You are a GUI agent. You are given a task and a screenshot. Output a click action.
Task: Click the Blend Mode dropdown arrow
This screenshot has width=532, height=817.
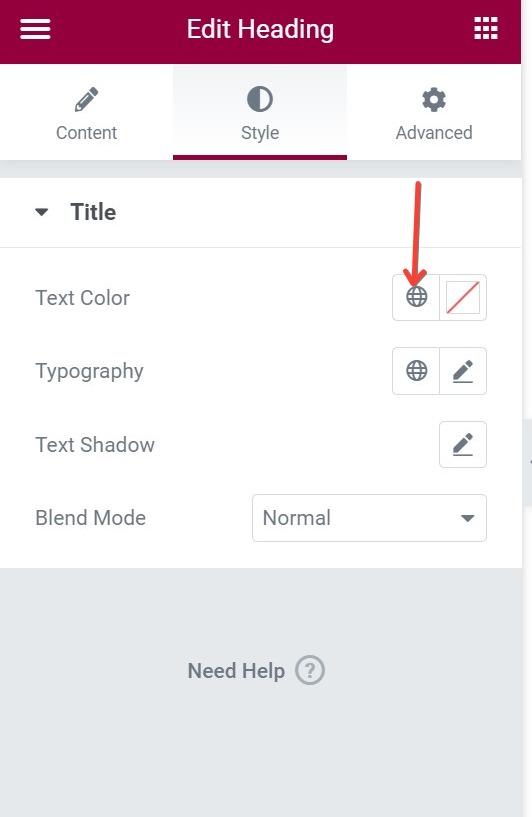point(467,518)
